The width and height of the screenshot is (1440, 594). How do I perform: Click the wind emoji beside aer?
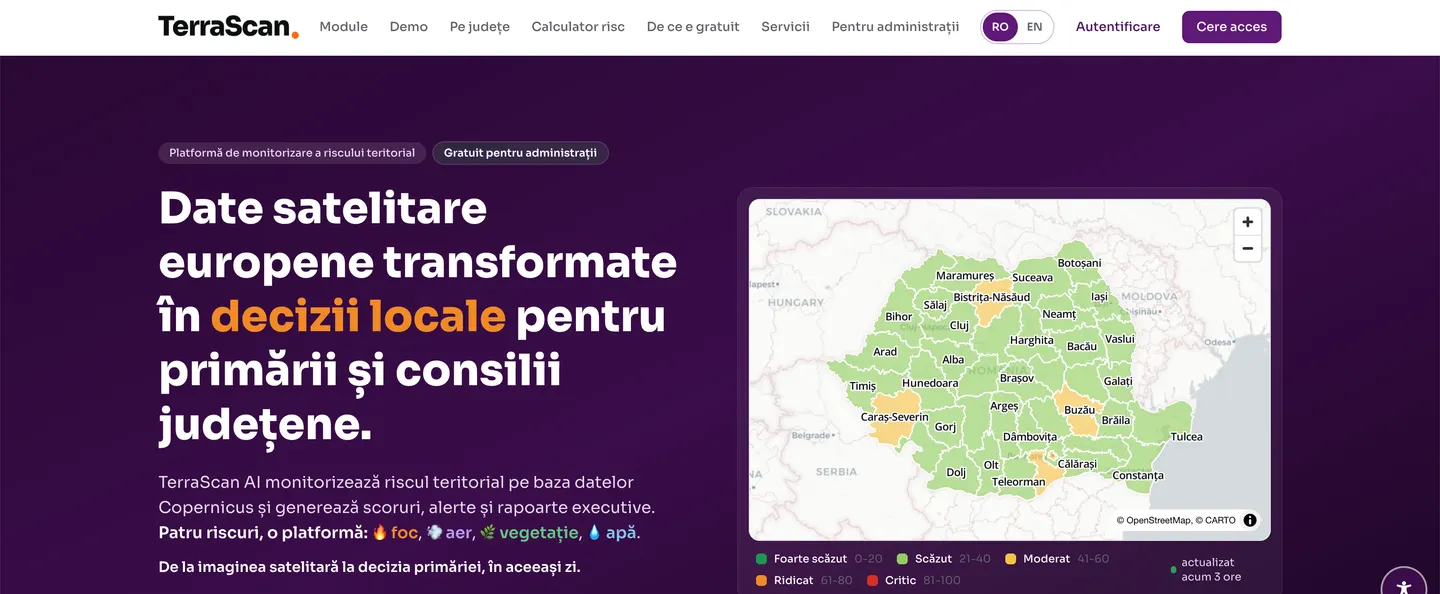pyautogui.click(x=434, y=533)
